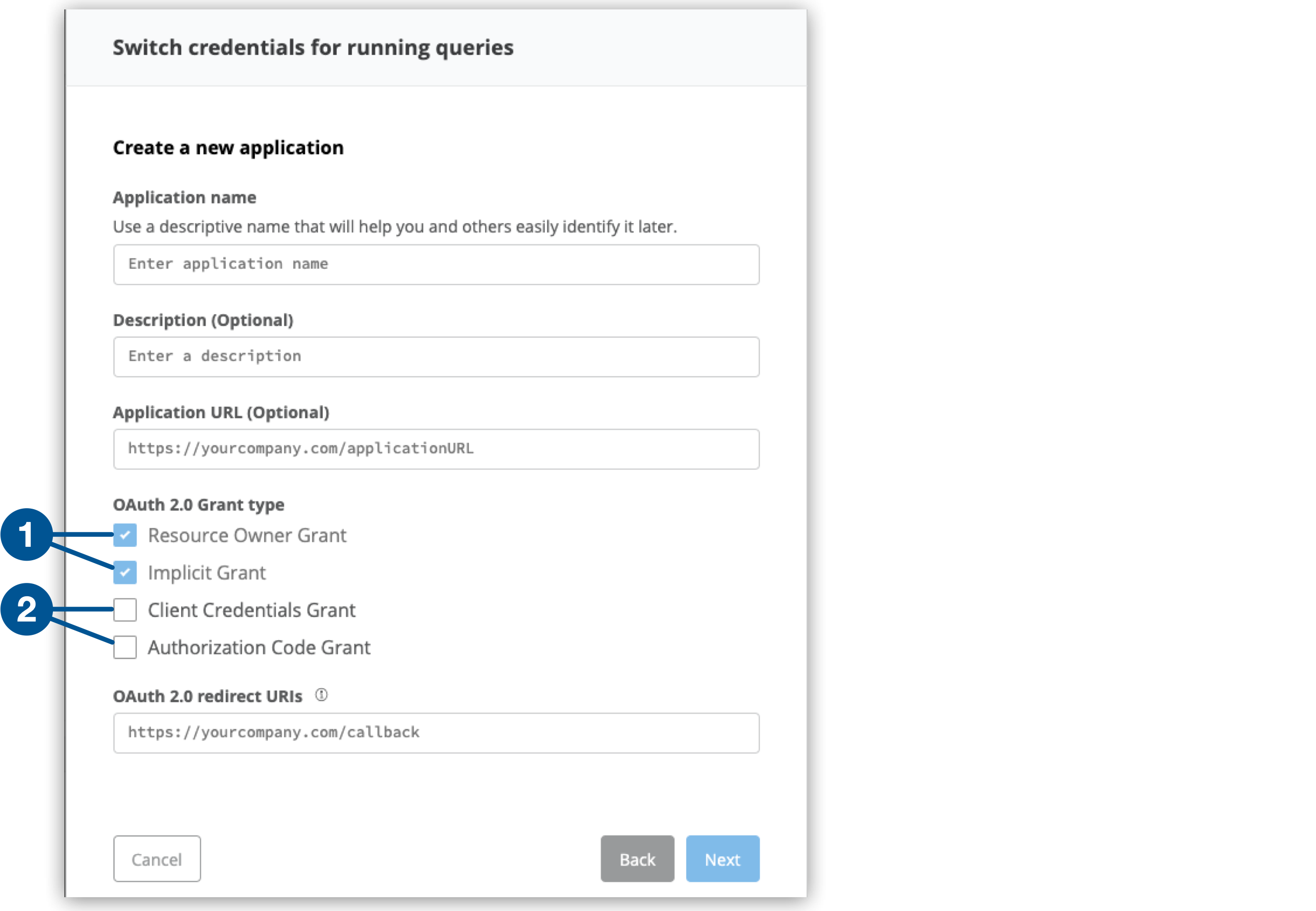
Task: Click the Application URL input field
Action: pos(436,449)
